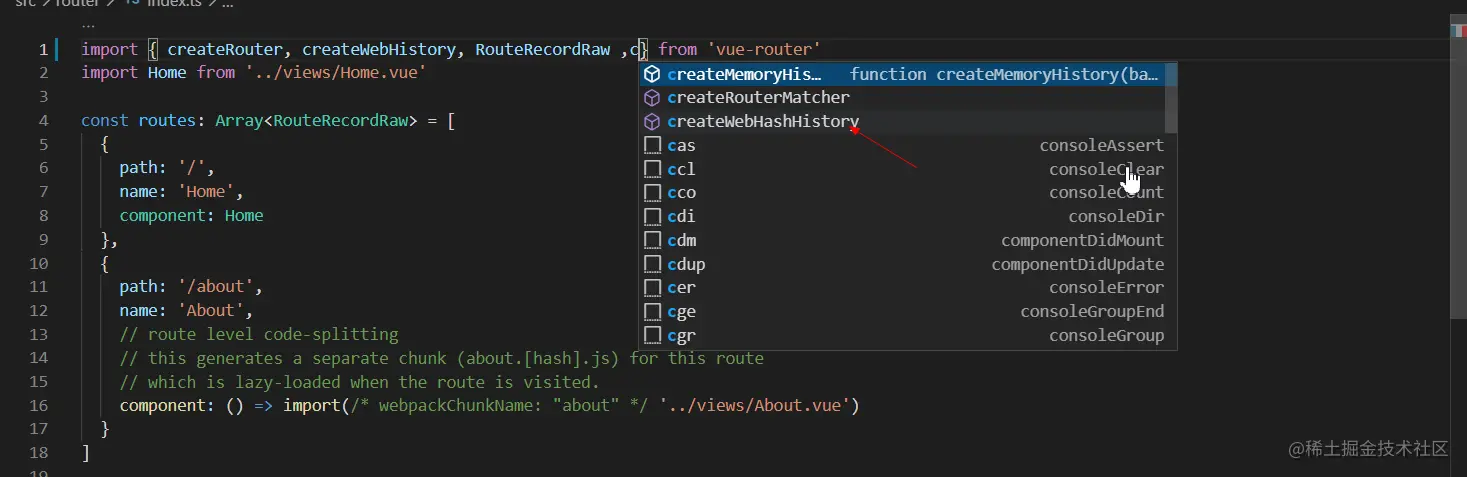1467x477 pixels.
Task: Click the from keyword on line 1
Action: (677, 50)
